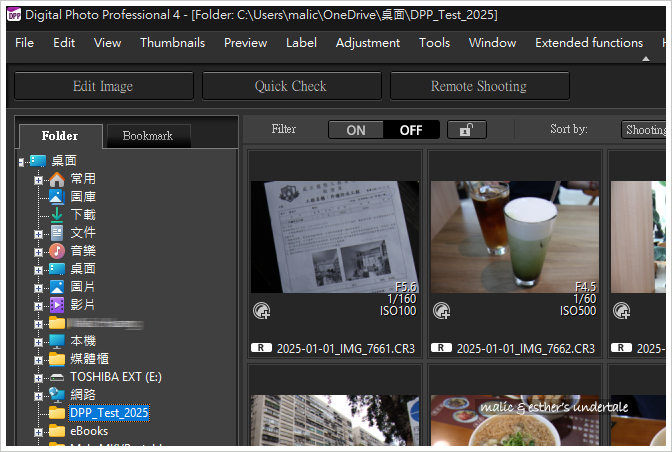Open the Adjustment menu
Viewport: 672px width, 452px height.
click(368, 43)
